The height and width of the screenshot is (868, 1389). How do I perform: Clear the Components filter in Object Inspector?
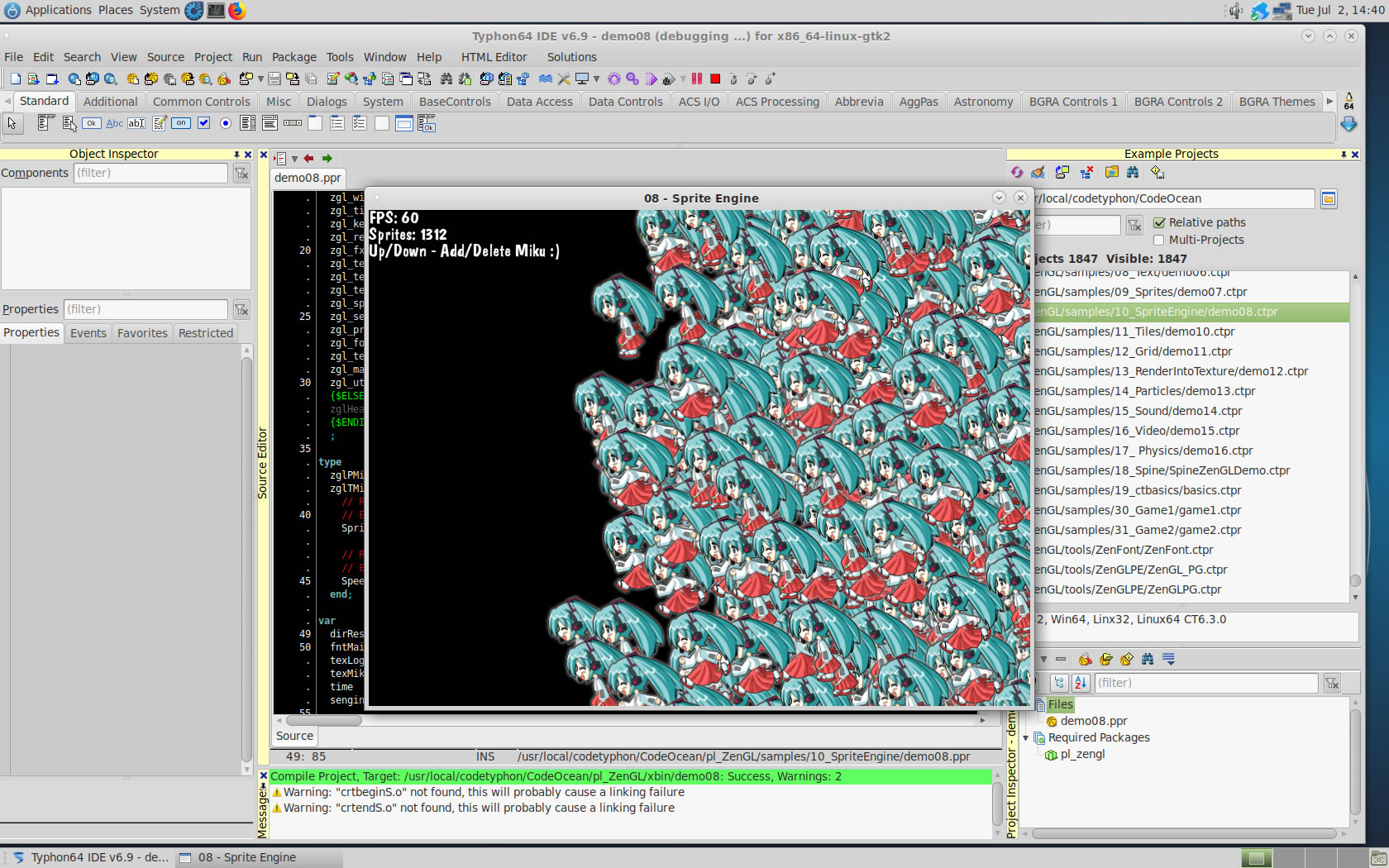[x=241, y=173]
